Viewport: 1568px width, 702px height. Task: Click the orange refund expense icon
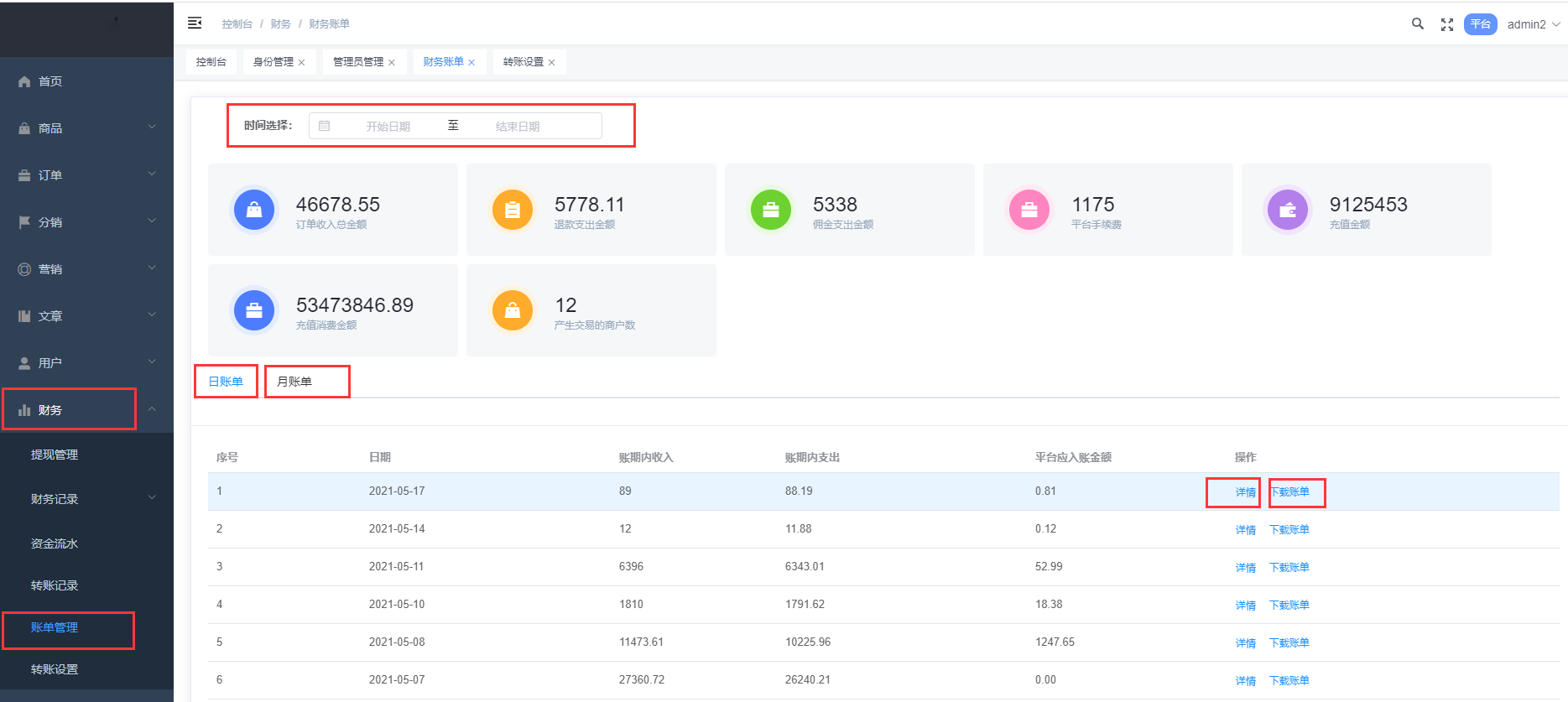(513, 210)
